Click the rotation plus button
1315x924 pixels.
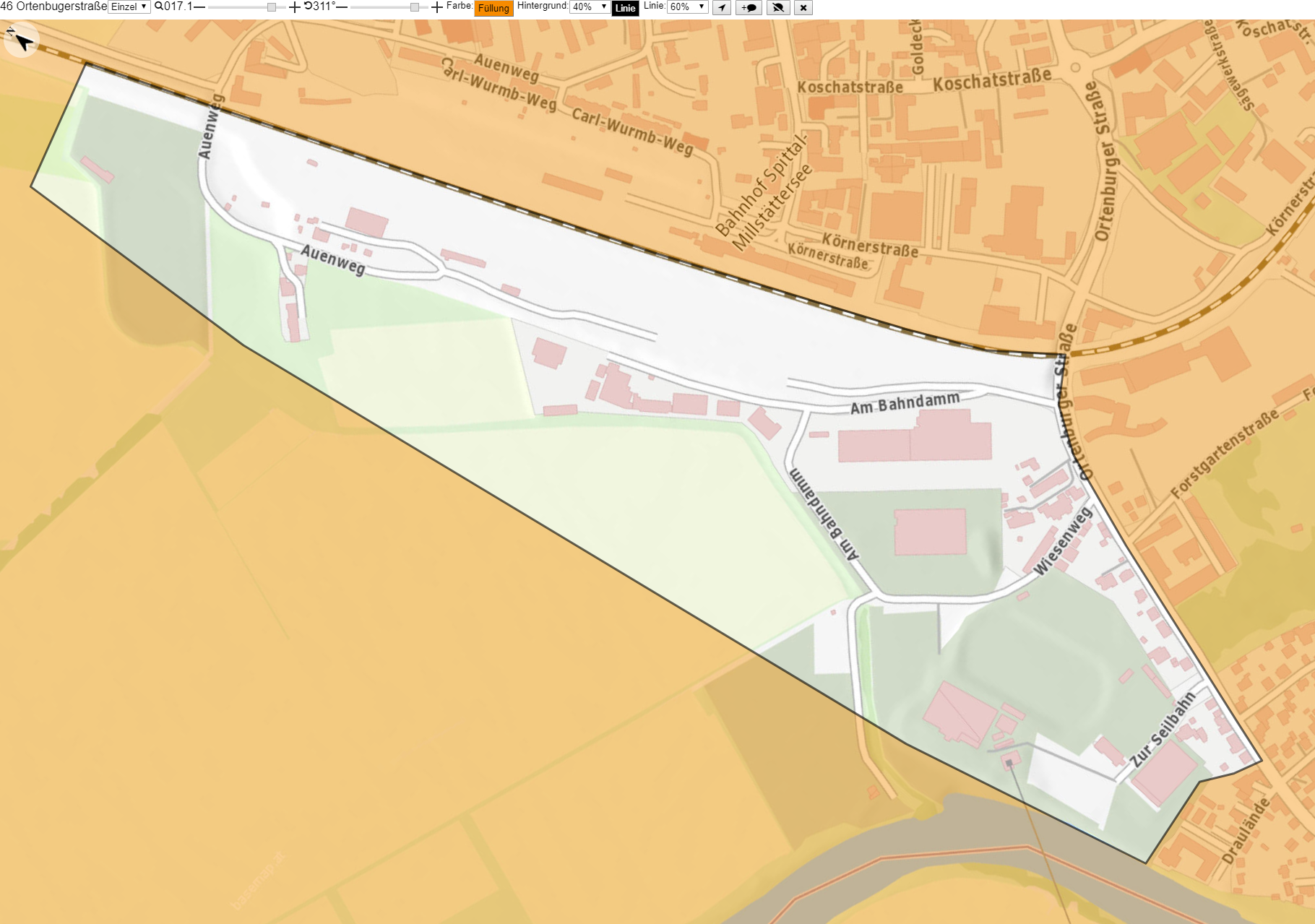point(437,7)
